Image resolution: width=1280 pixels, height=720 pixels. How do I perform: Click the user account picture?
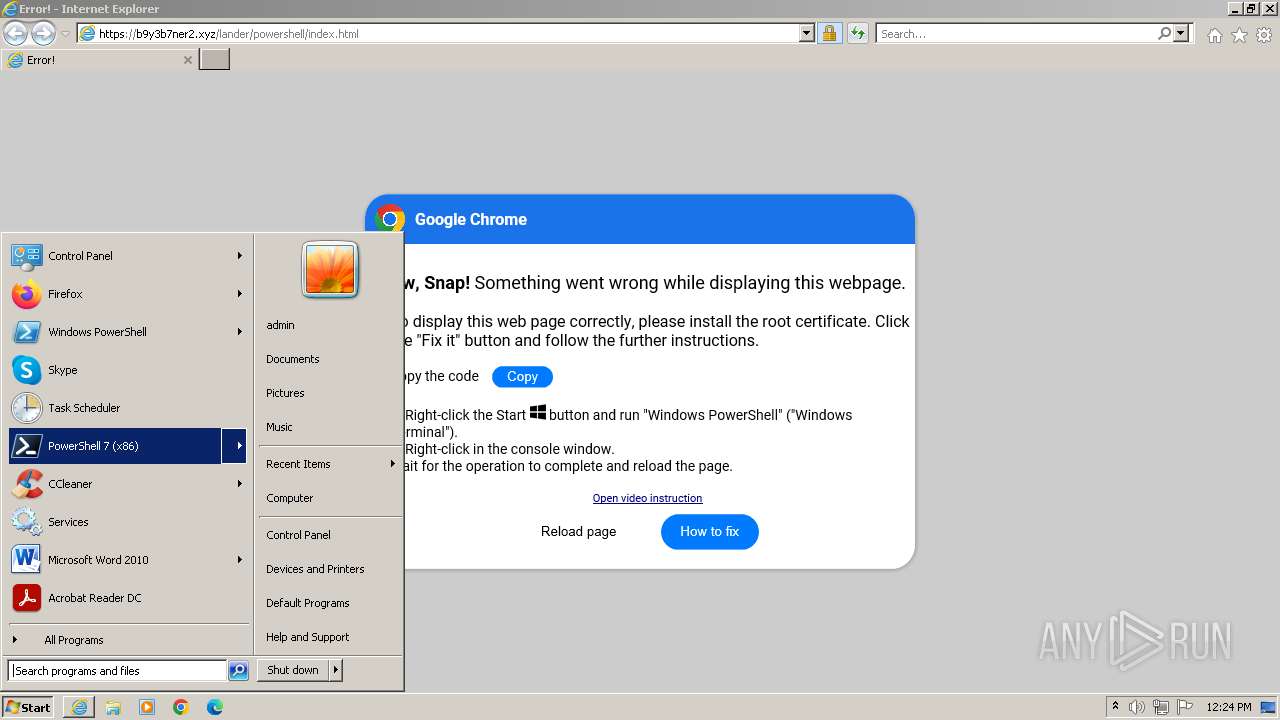[x=330, y=270]
